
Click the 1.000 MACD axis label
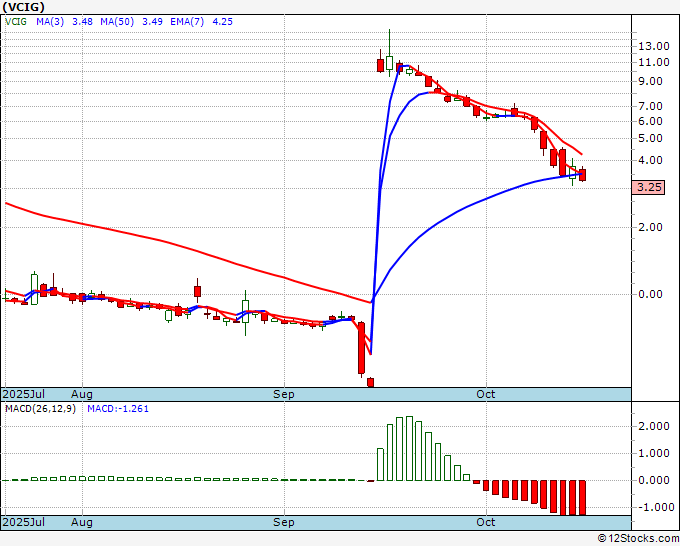(654, 453)
